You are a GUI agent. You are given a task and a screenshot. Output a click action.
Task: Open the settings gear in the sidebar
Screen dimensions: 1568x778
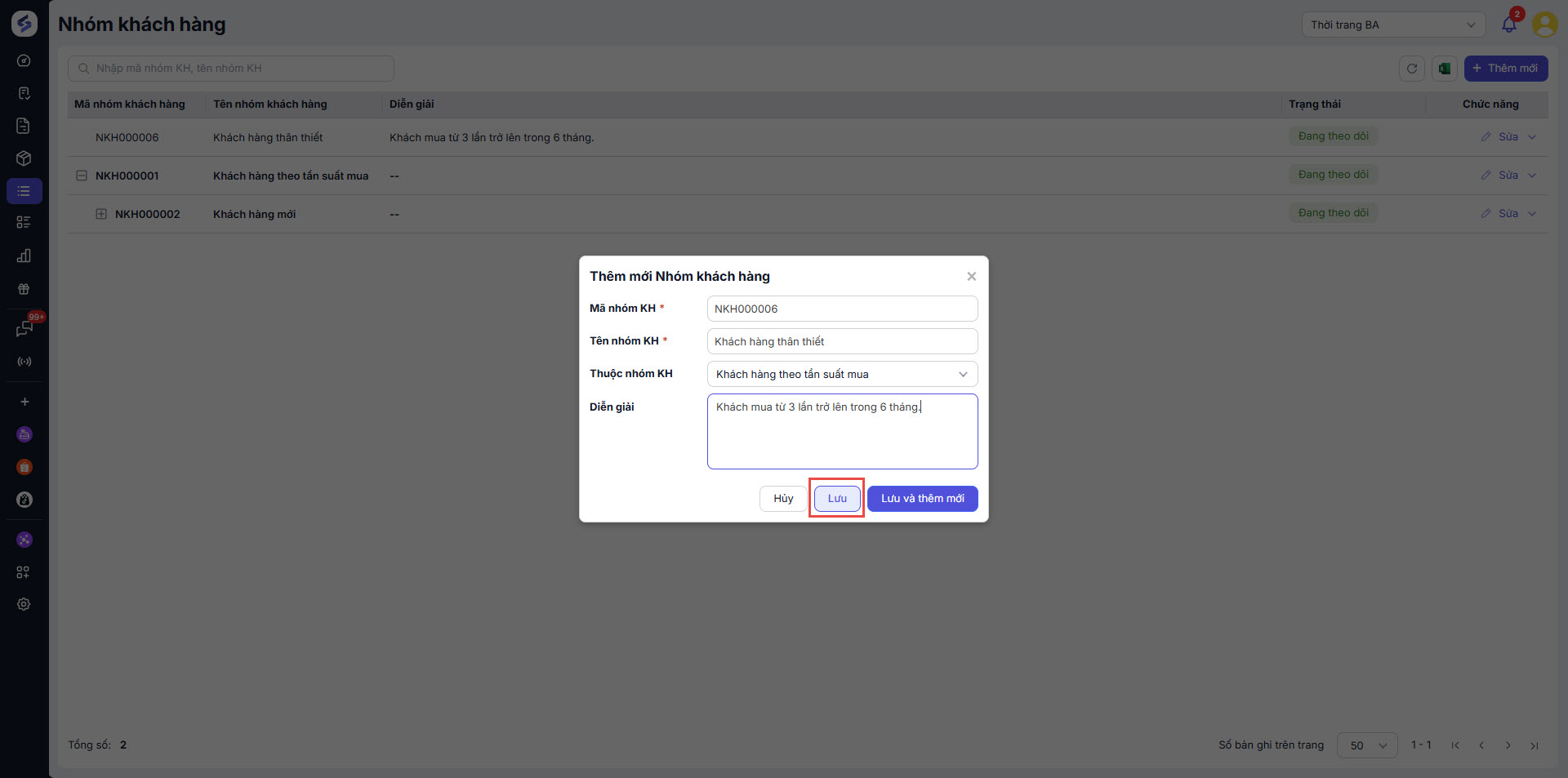(24, 604)
